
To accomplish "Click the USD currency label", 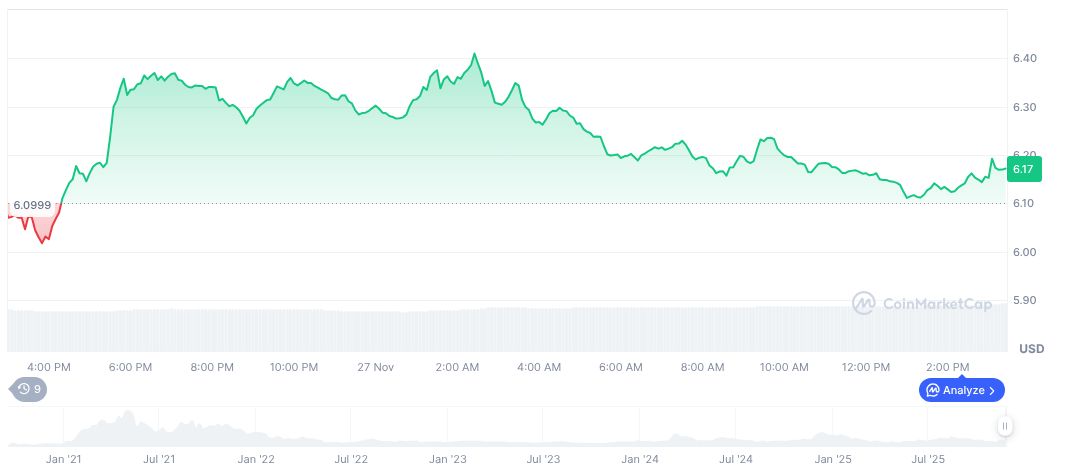I will (x=1031, y=349).
